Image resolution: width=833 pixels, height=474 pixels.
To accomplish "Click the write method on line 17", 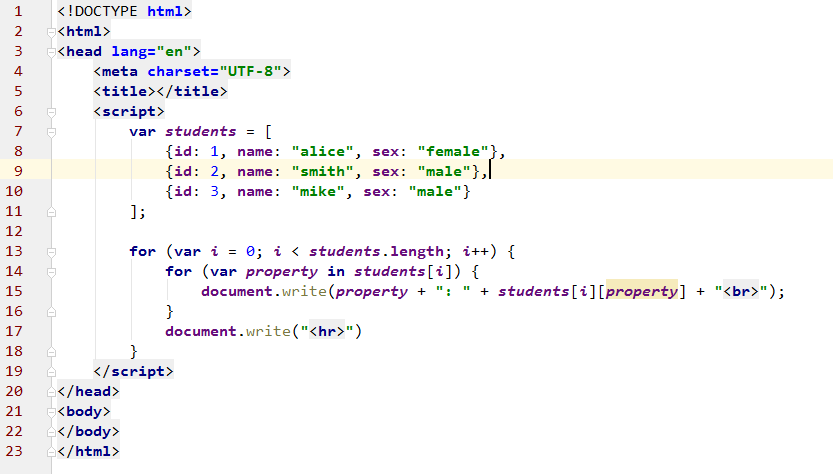I will tap(268, 332).
